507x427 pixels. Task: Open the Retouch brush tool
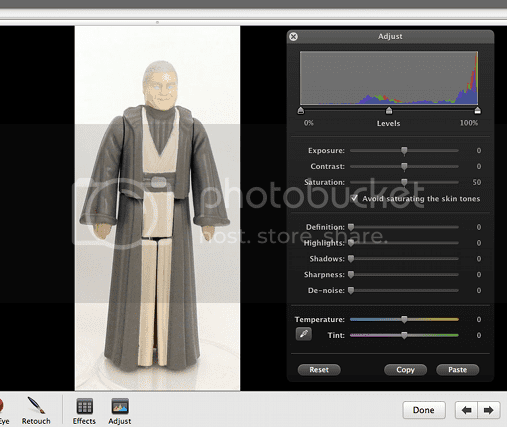coord(36,411)
